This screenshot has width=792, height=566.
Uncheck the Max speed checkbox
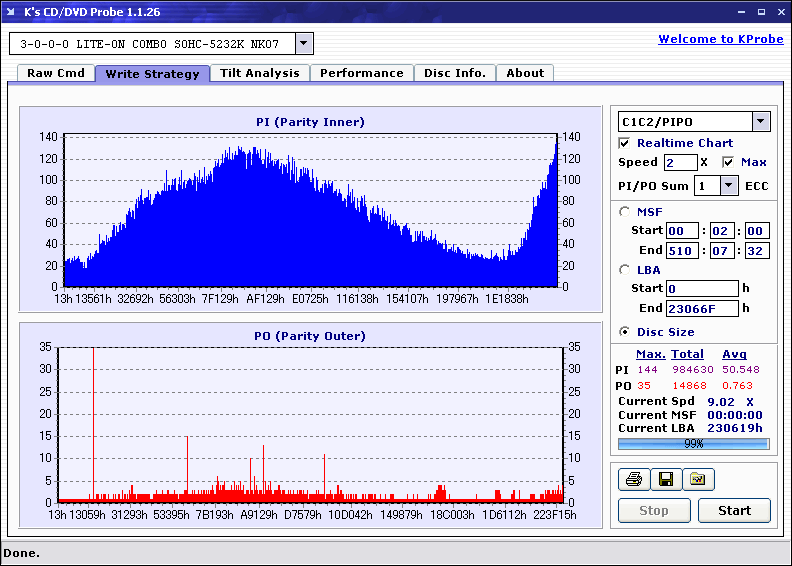728,162
